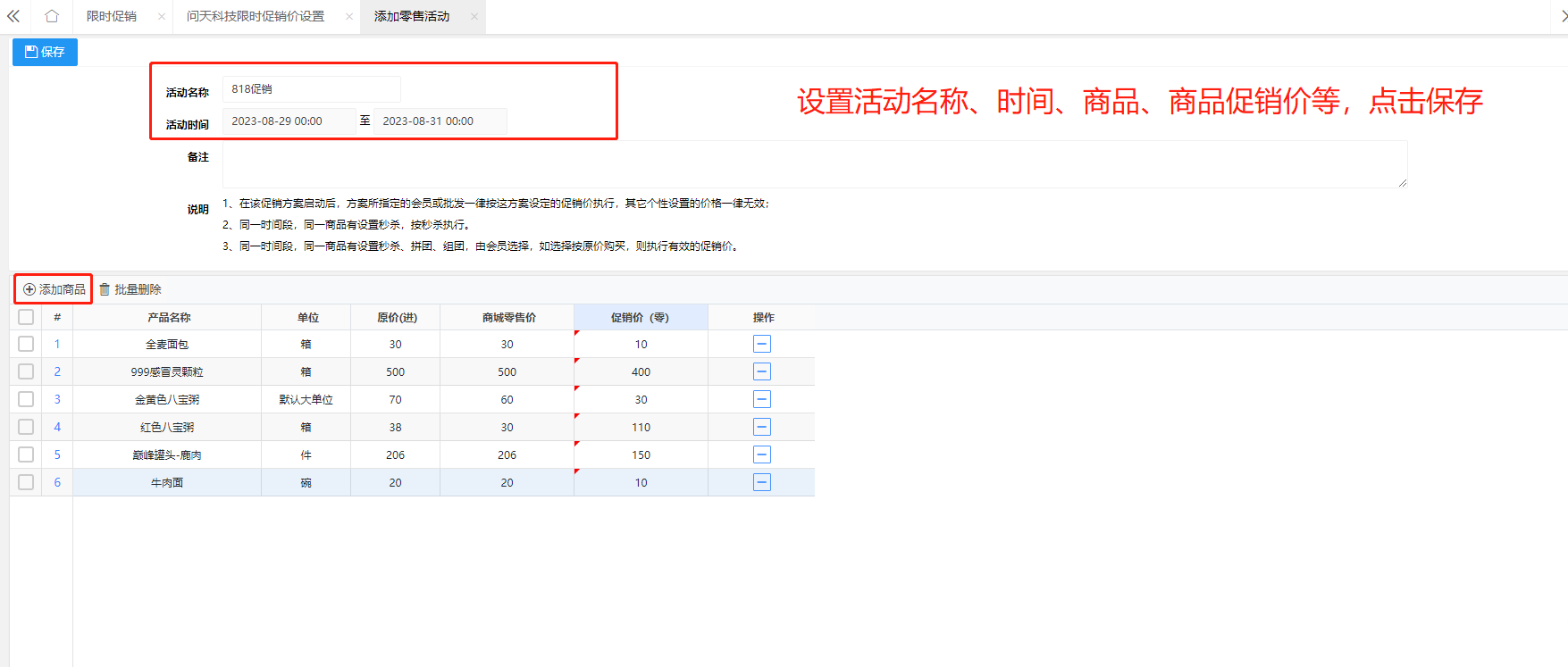Open the start date picker field
Screen dimensions: 1568x667
288,121
